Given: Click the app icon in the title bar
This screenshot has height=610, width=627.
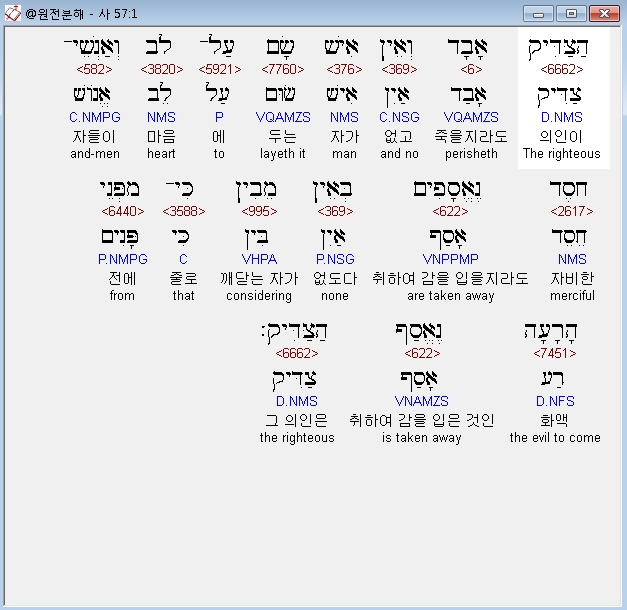Looking at the screenshot, I should coord(12,14).
